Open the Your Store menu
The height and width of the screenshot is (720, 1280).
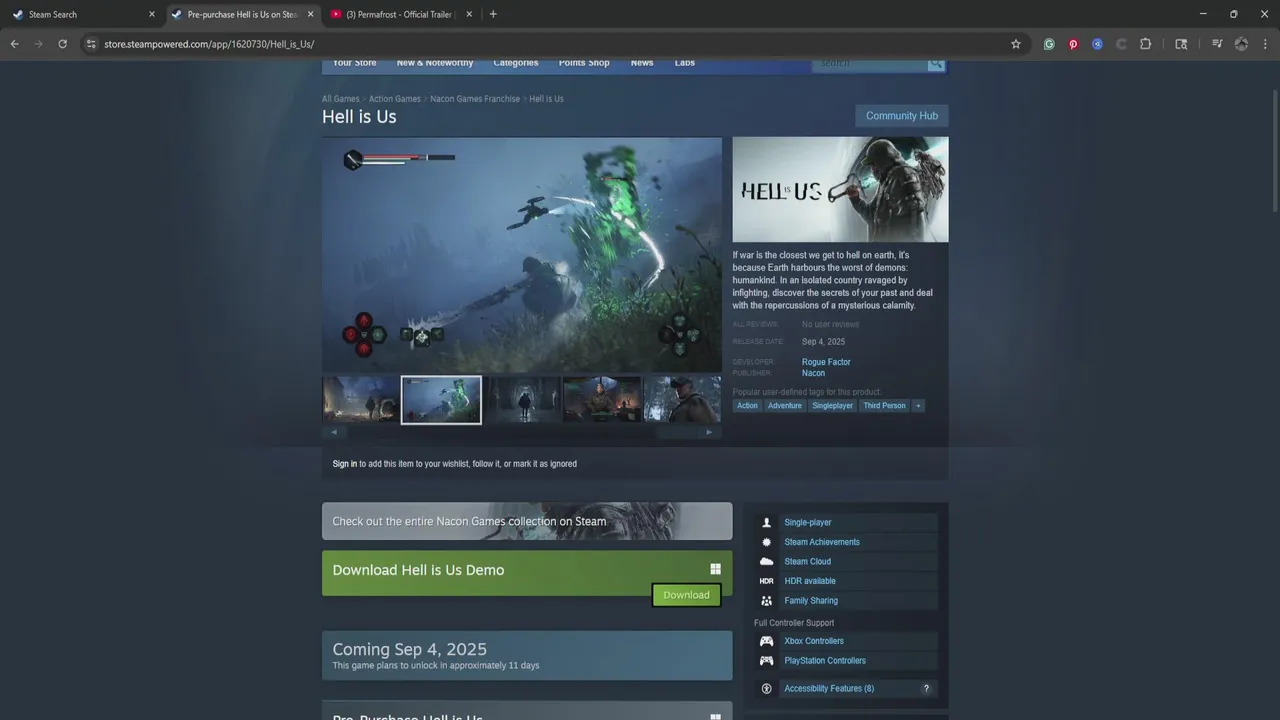coord(355,64)
